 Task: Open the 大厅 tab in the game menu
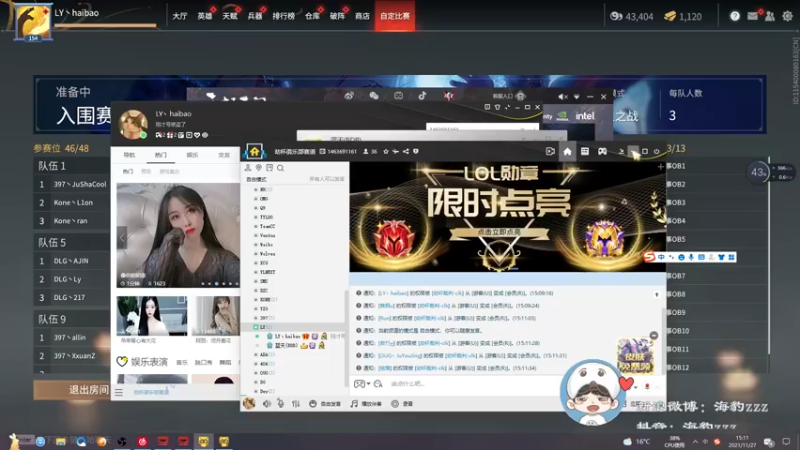point(180,16)
